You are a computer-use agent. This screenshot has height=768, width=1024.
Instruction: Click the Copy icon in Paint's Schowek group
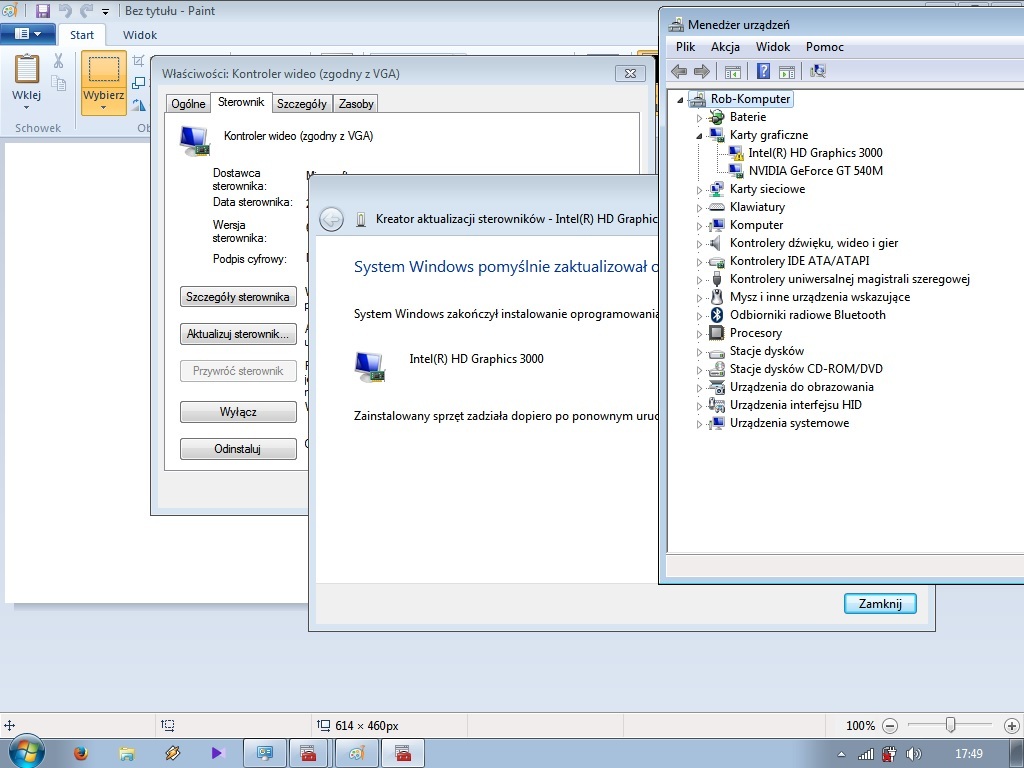59,83
